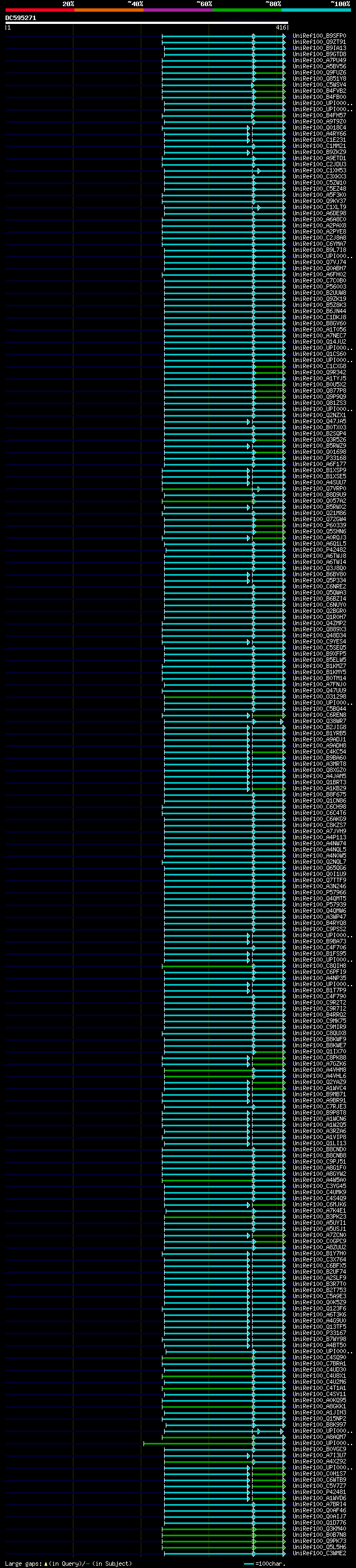The width and height of the screenshot is (356, 1568).
Task: Open hit UniRef100_B9IA13
Action: (x=319, y=48)
